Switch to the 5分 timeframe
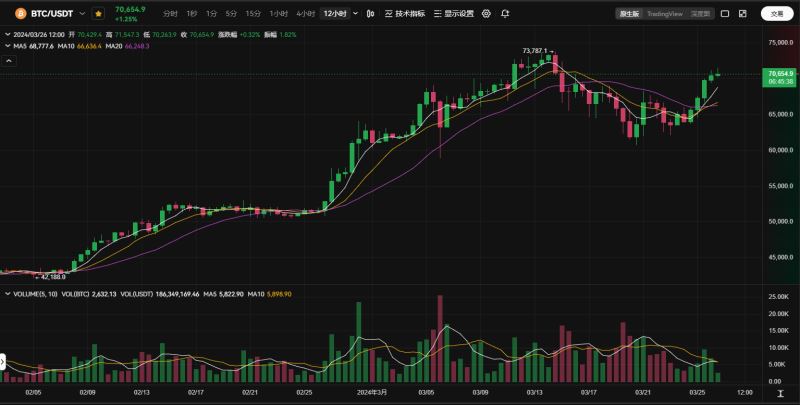Image resolution: width=800 pixels, height=405 pixels. (x=231, y=14)
